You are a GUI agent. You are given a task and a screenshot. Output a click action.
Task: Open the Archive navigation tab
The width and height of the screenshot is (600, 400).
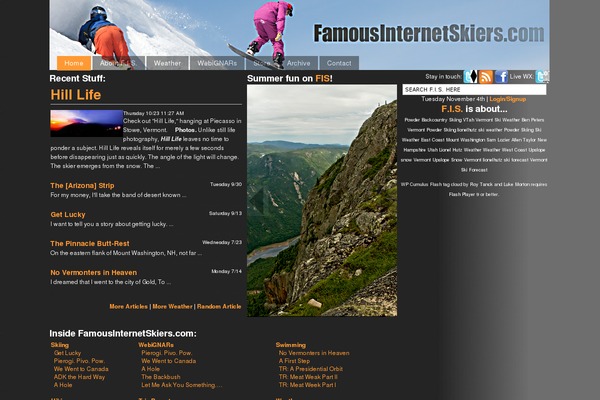(x=298, y=63)
